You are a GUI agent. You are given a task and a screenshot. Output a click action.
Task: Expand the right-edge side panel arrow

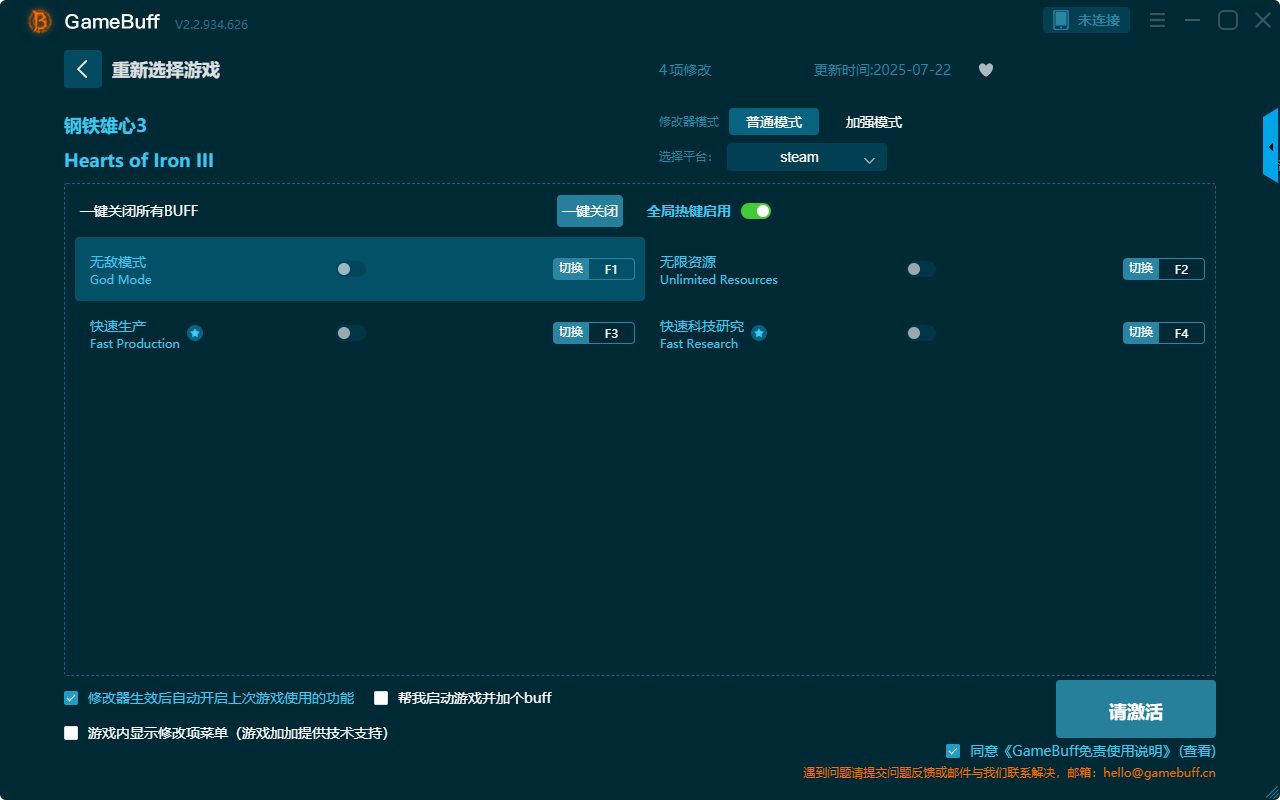point(1270,147)
